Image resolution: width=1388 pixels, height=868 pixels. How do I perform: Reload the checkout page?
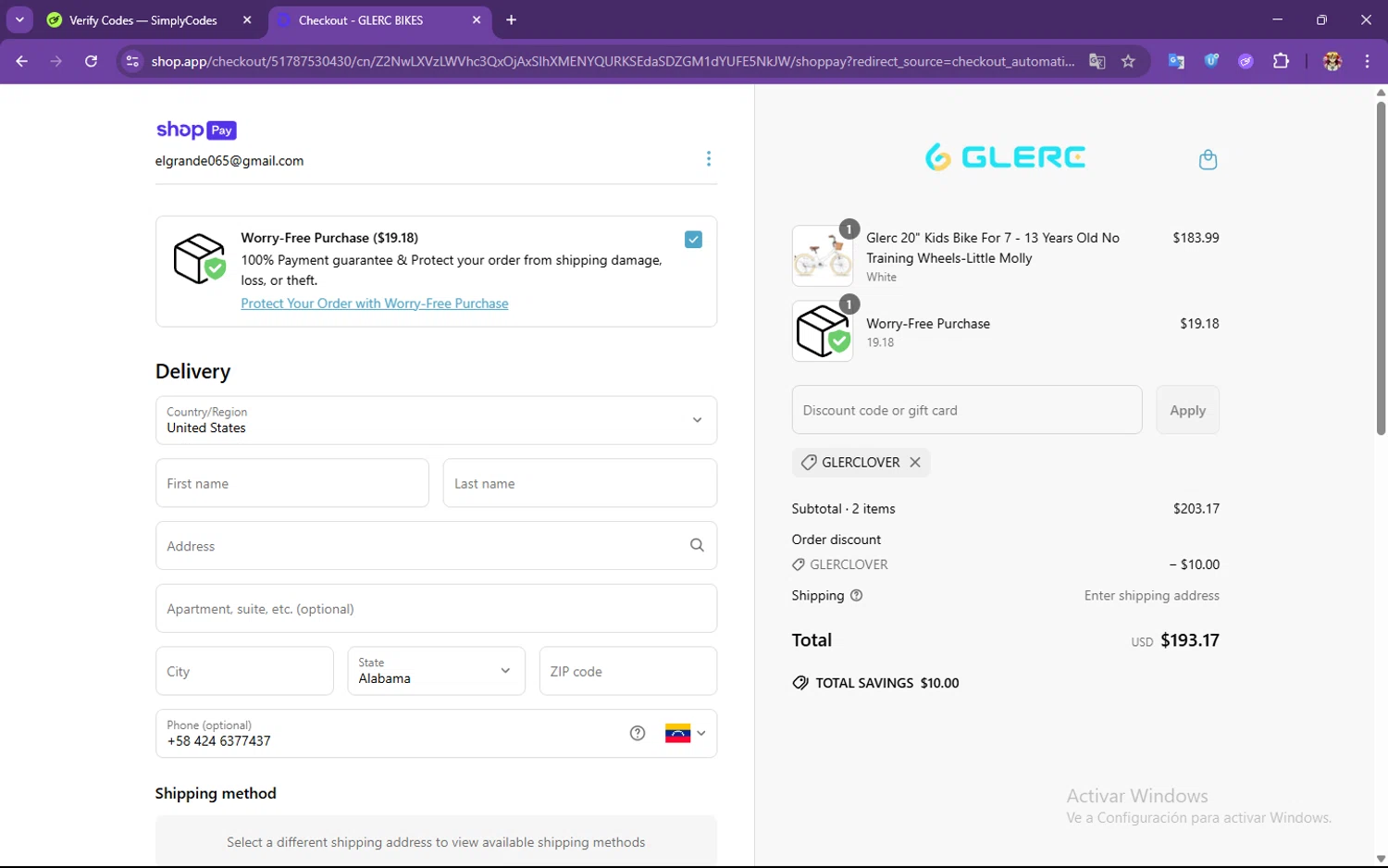[x=91, y=61]
